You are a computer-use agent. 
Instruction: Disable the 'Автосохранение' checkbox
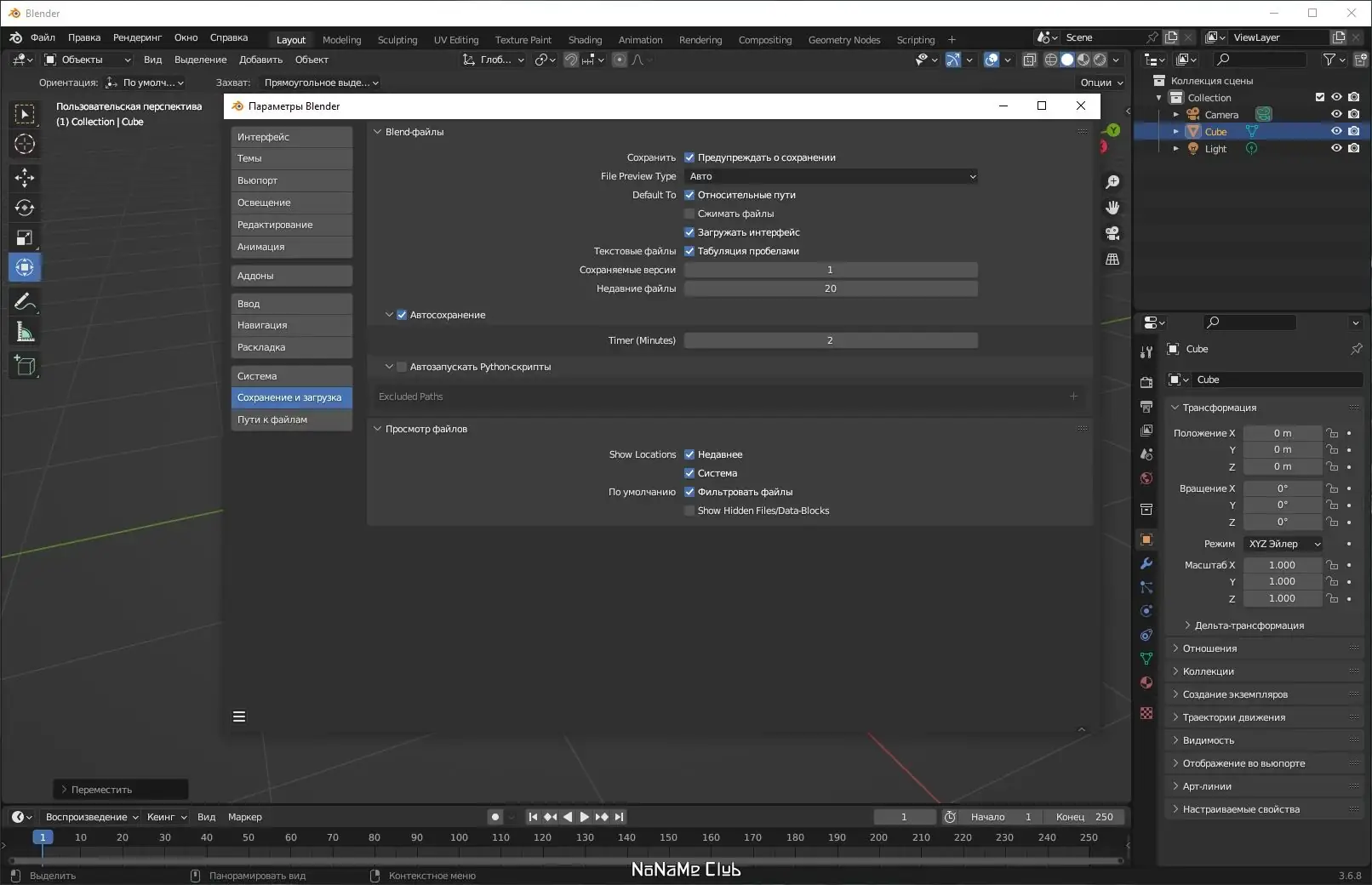click(x=402, y=315)
